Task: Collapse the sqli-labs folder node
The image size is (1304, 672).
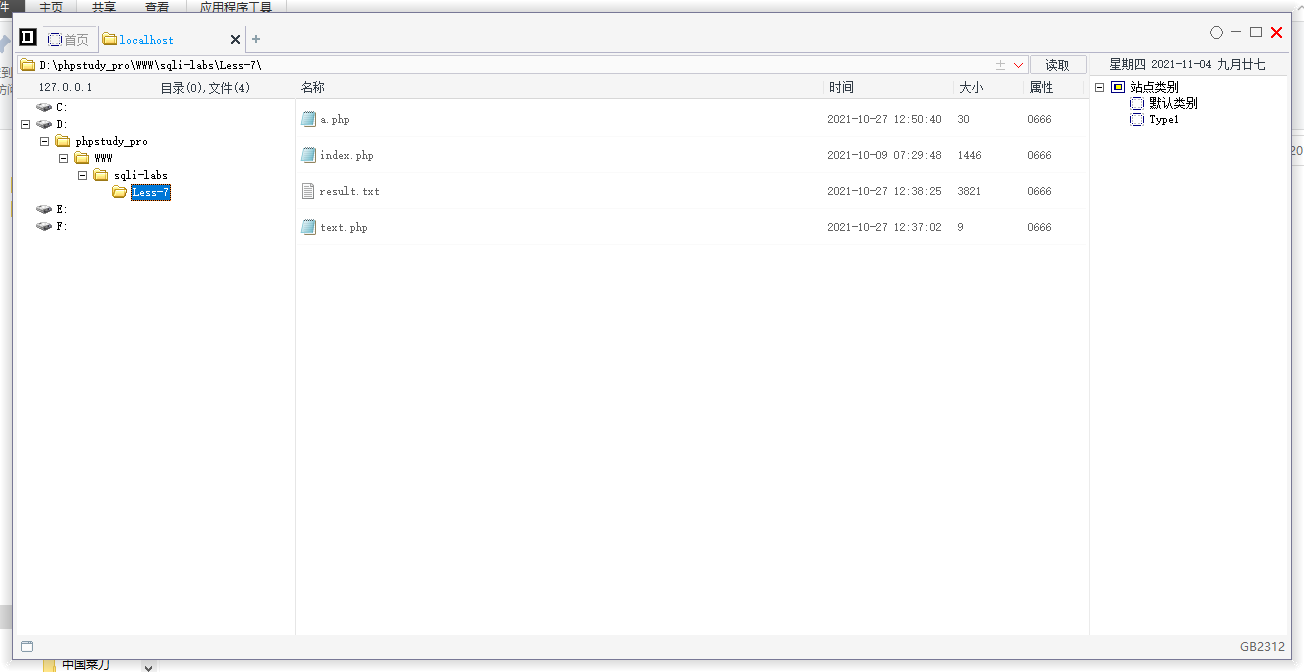Action: tap(83, 175)
